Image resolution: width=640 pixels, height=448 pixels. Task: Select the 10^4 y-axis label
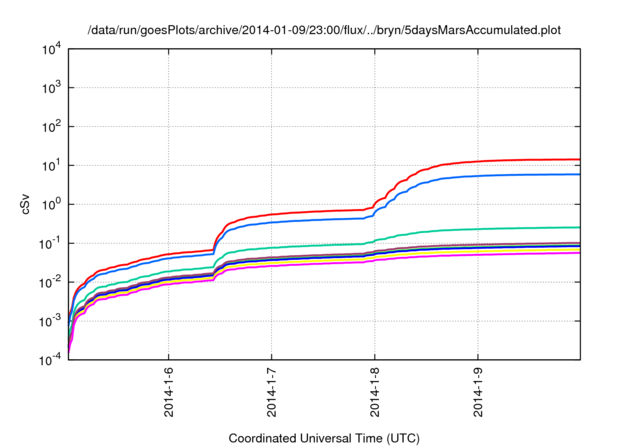tap(52, 50)
